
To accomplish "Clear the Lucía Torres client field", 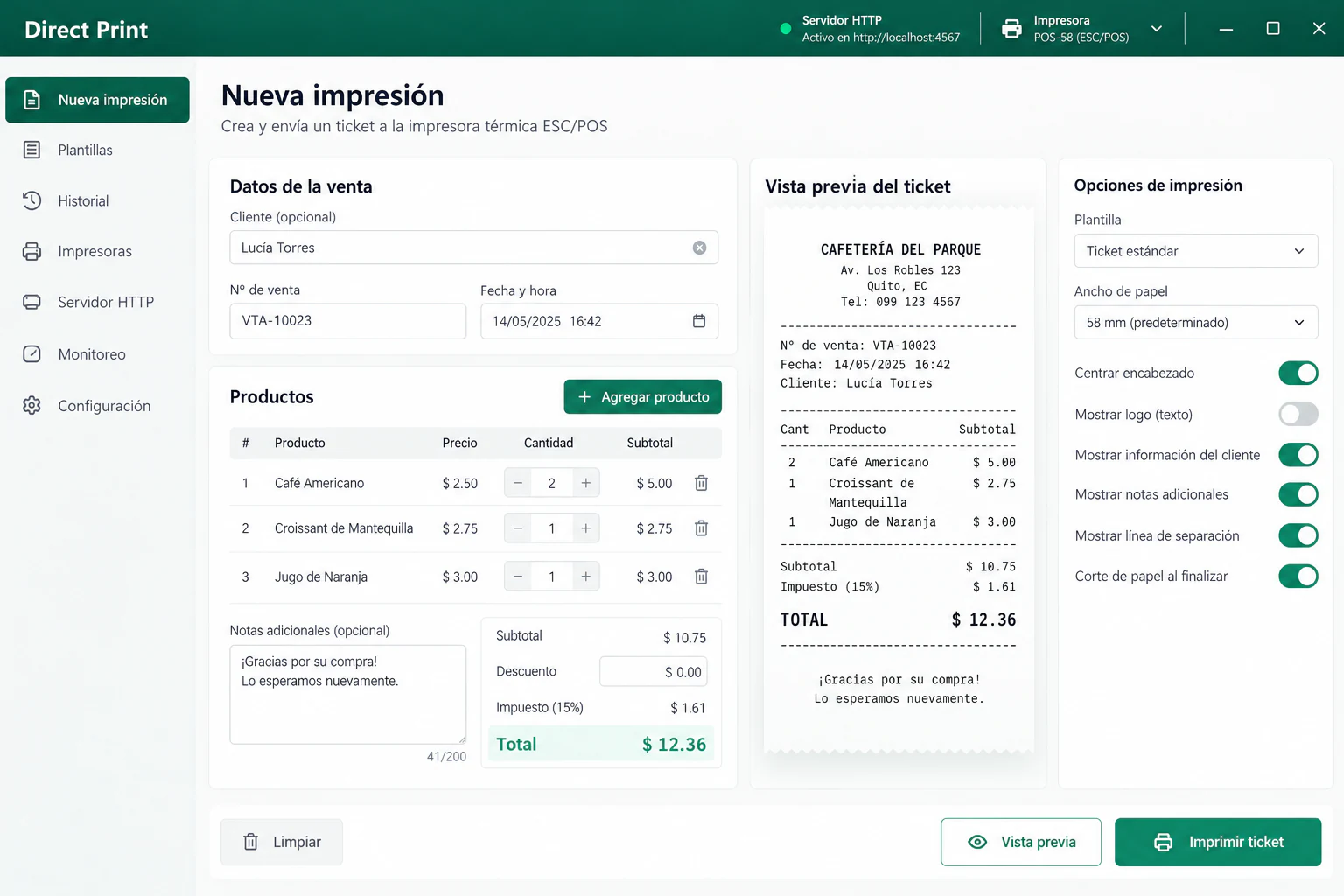I will [x=699, y=248].
